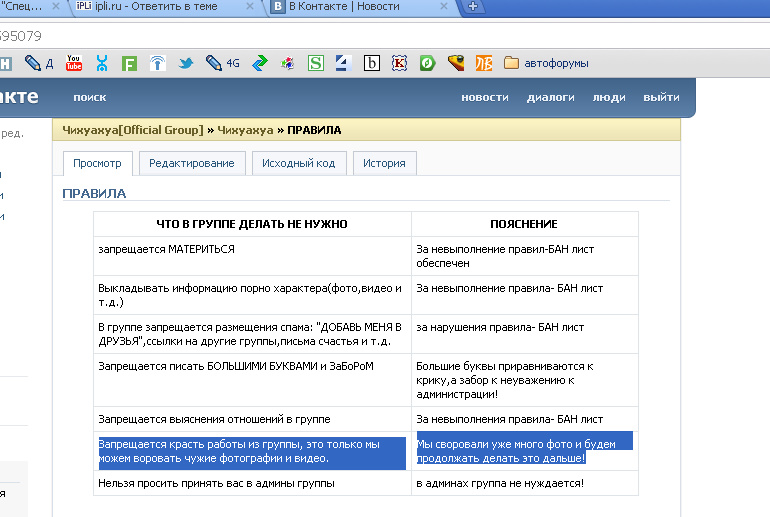Open a new browser tab
The width and height of the screenshot is (770, 517).
(473, 7)
